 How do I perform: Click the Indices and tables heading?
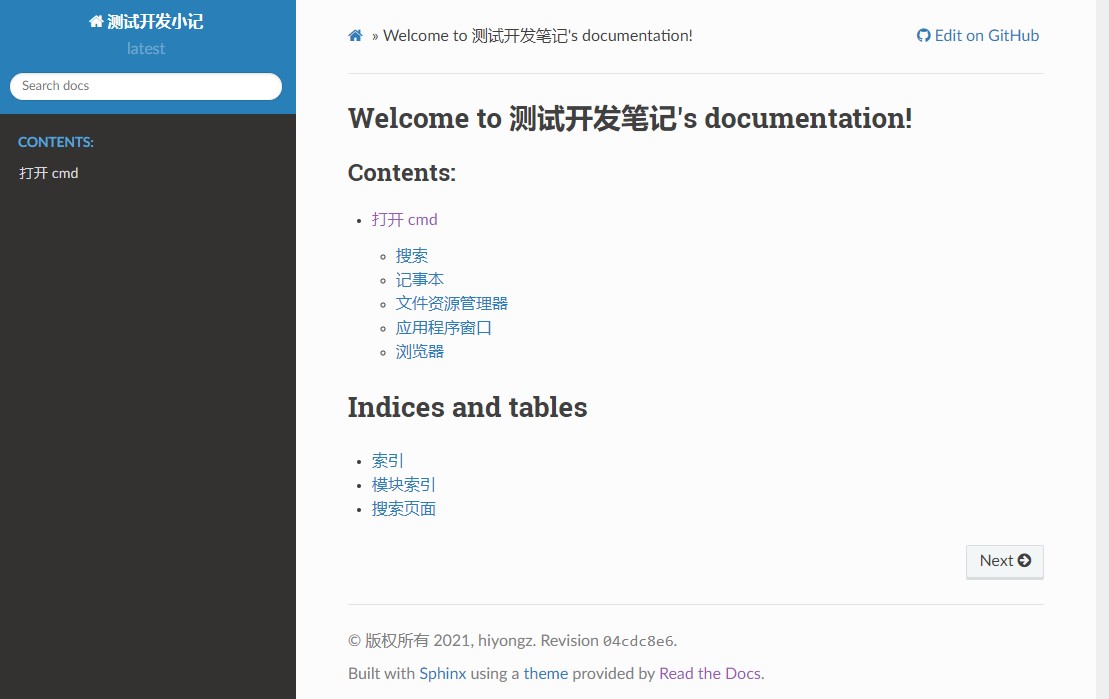468,408
